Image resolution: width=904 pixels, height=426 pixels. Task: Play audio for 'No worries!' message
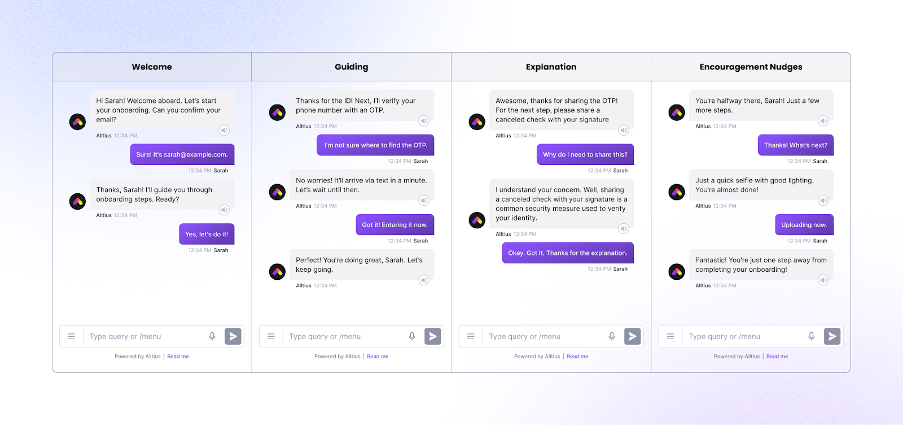[424, 201]
